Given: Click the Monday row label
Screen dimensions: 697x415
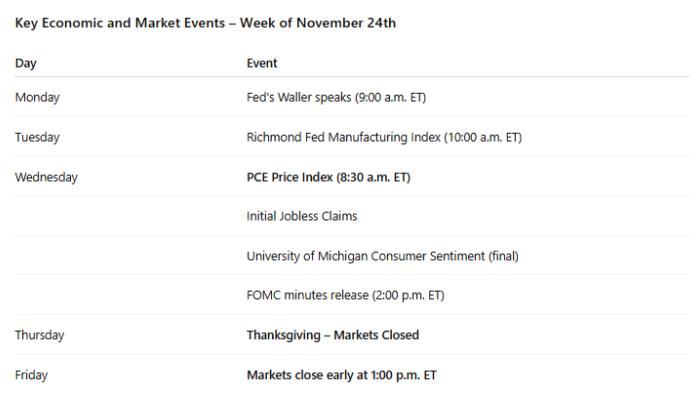Looking at the screenshot, I should [x=37, y=98].
